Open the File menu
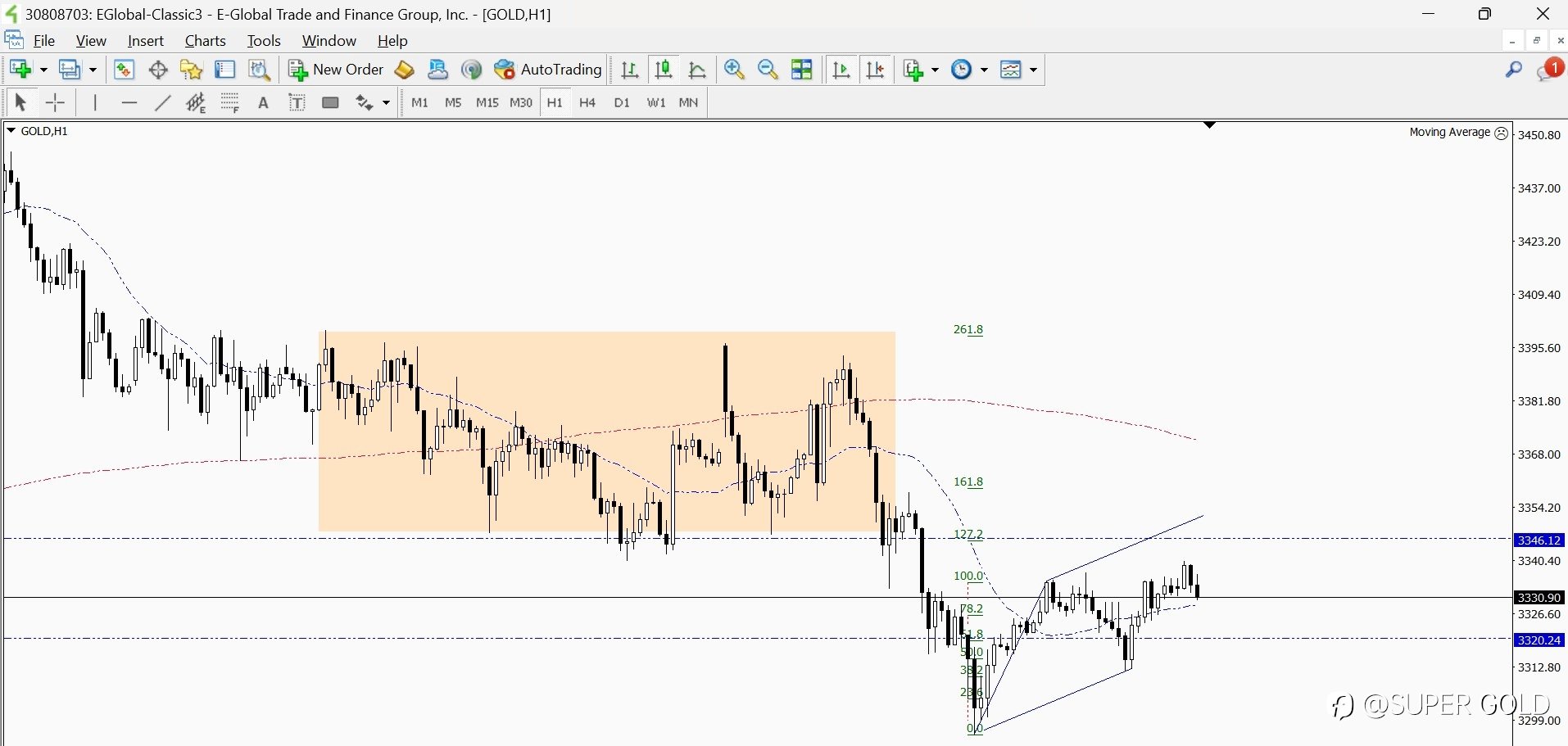This screenshot has height=746, width=1568. pos(44,40)
